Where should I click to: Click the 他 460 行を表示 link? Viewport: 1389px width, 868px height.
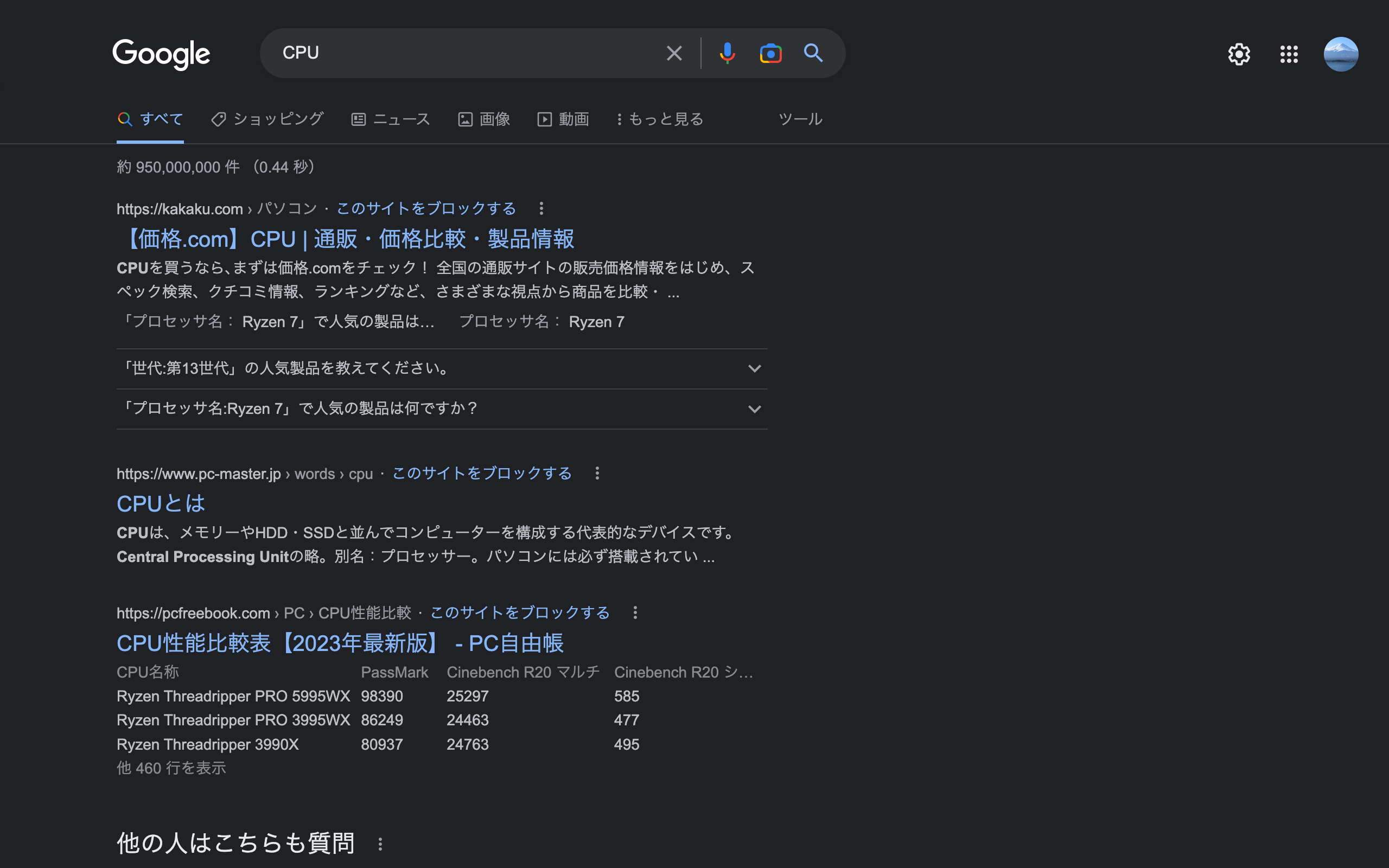pos(171,768)
